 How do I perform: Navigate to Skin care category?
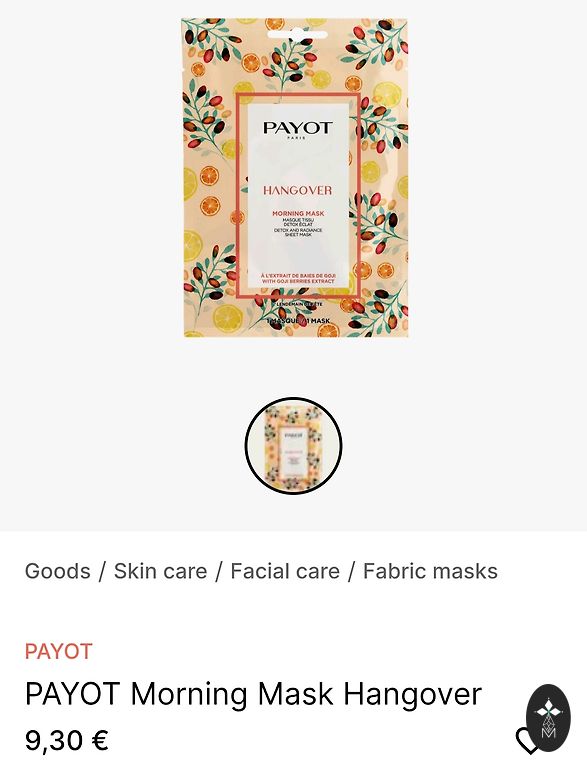click(160, 571)
